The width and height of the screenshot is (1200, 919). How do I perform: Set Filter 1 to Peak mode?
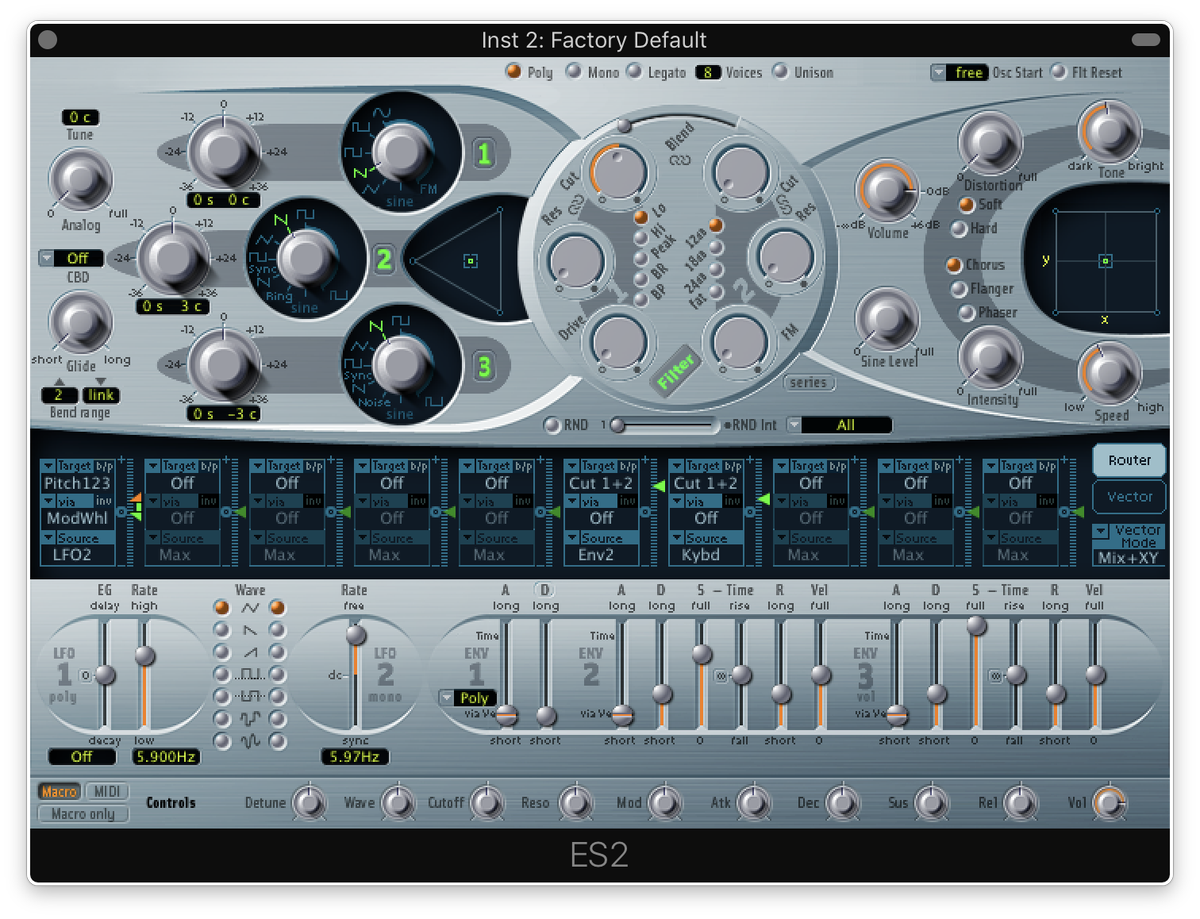[x=641, y=256]
